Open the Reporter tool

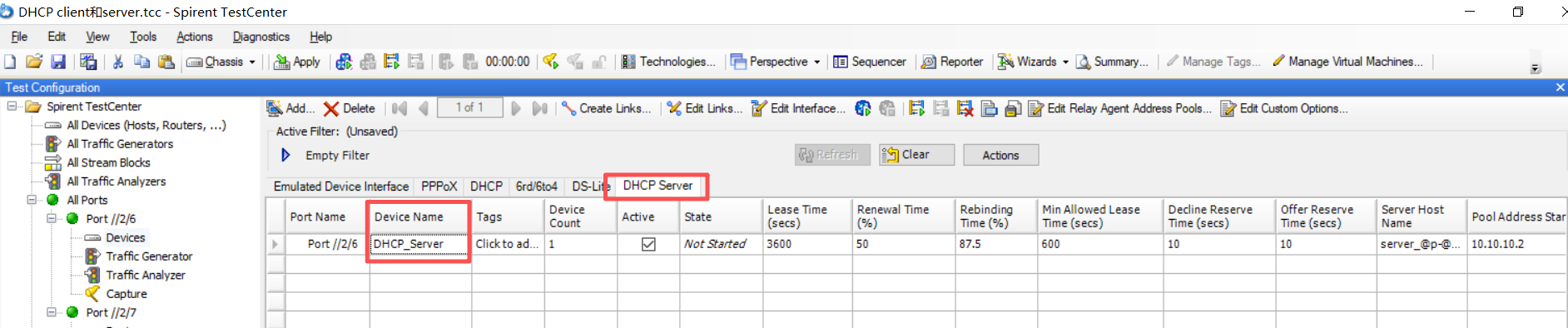click(x=952, y=62)
